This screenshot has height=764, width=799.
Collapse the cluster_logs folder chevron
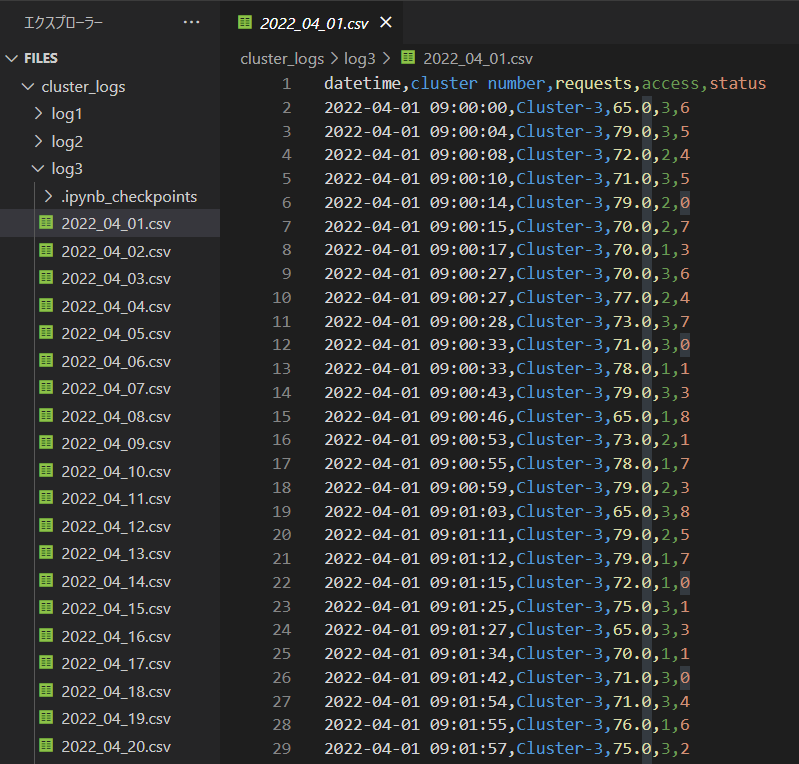tap(28, 87)
